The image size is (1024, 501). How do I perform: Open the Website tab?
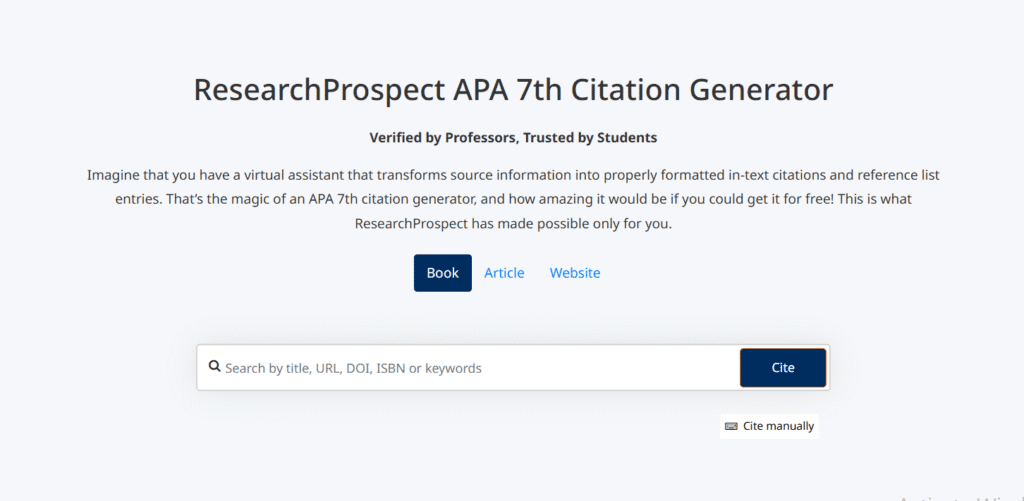[x=575, y=273]
